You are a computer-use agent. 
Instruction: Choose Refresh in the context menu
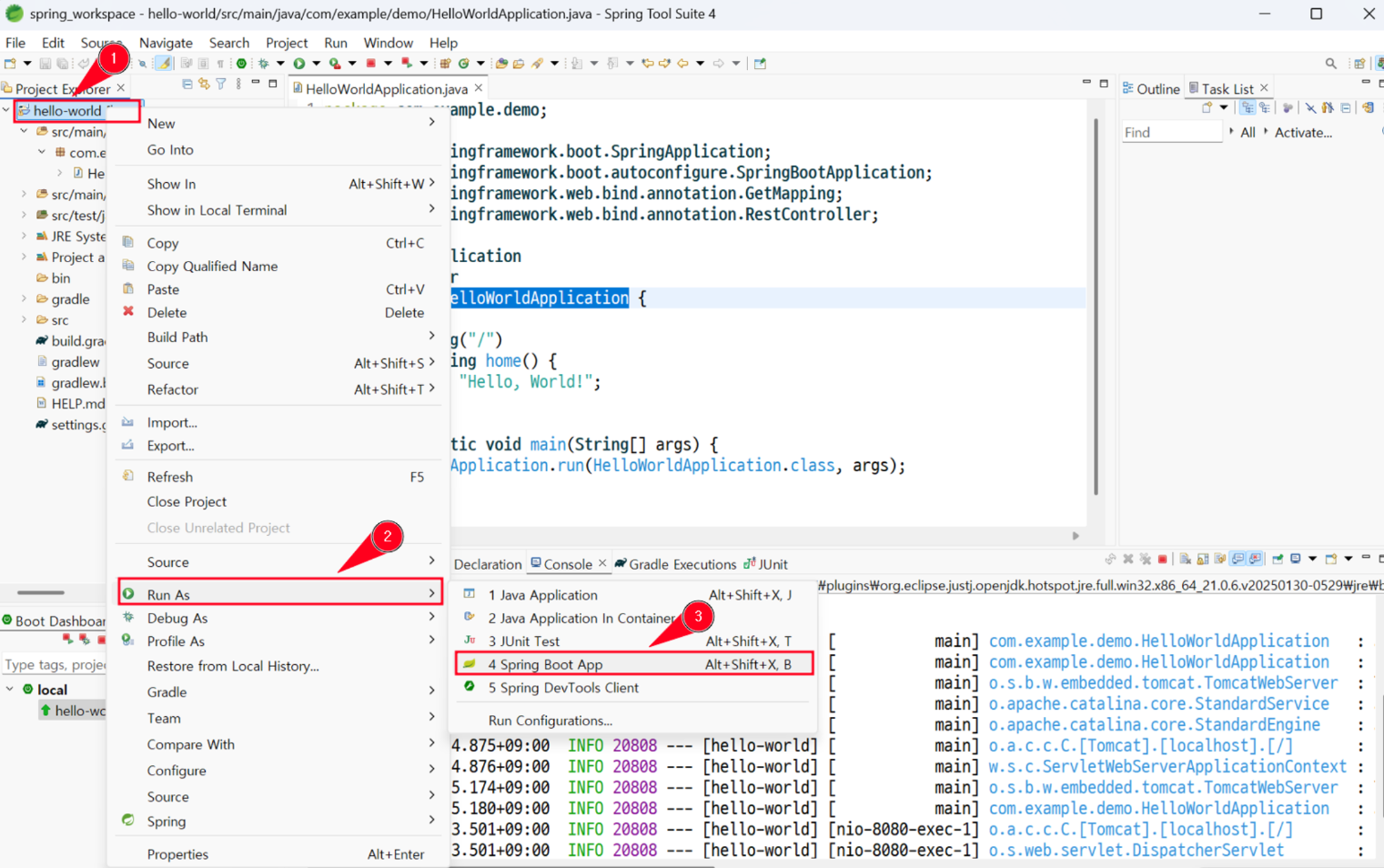(280, 477)
